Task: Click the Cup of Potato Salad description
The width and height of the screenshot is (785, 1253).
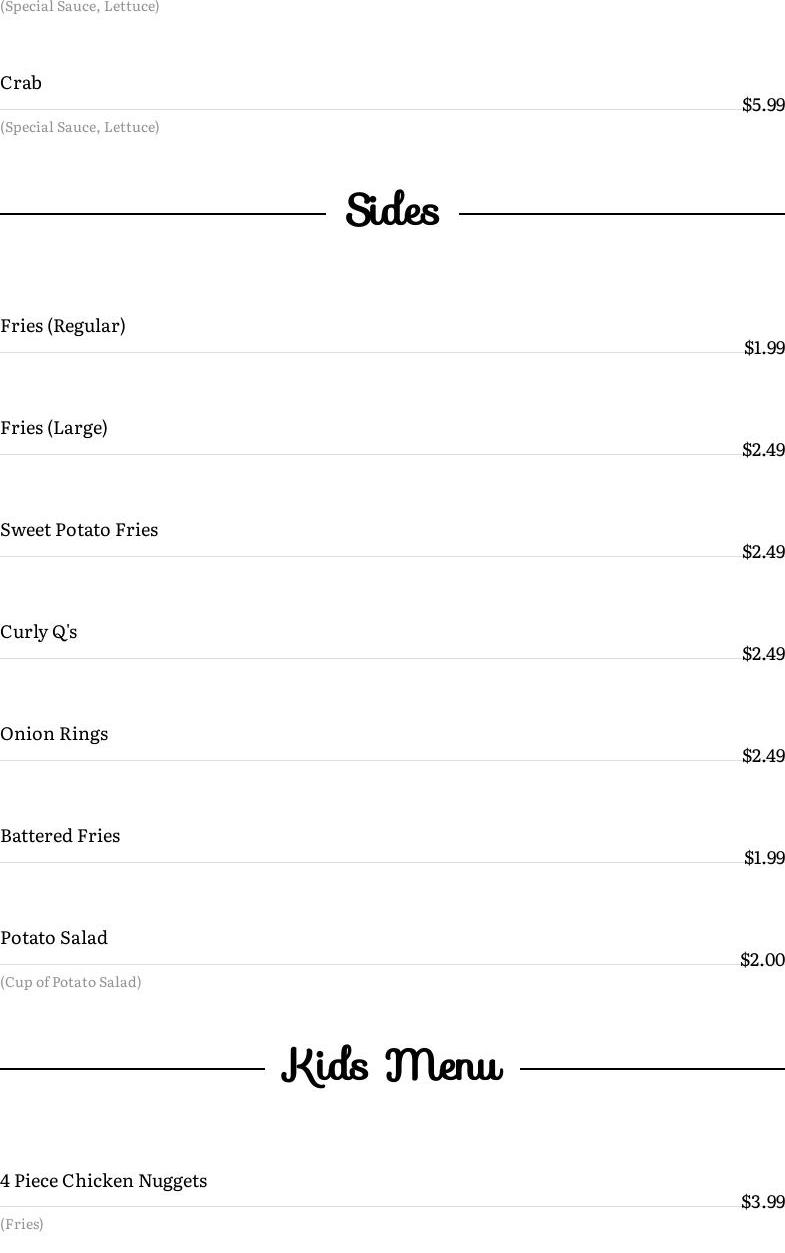Action: [x=71, y=982]
